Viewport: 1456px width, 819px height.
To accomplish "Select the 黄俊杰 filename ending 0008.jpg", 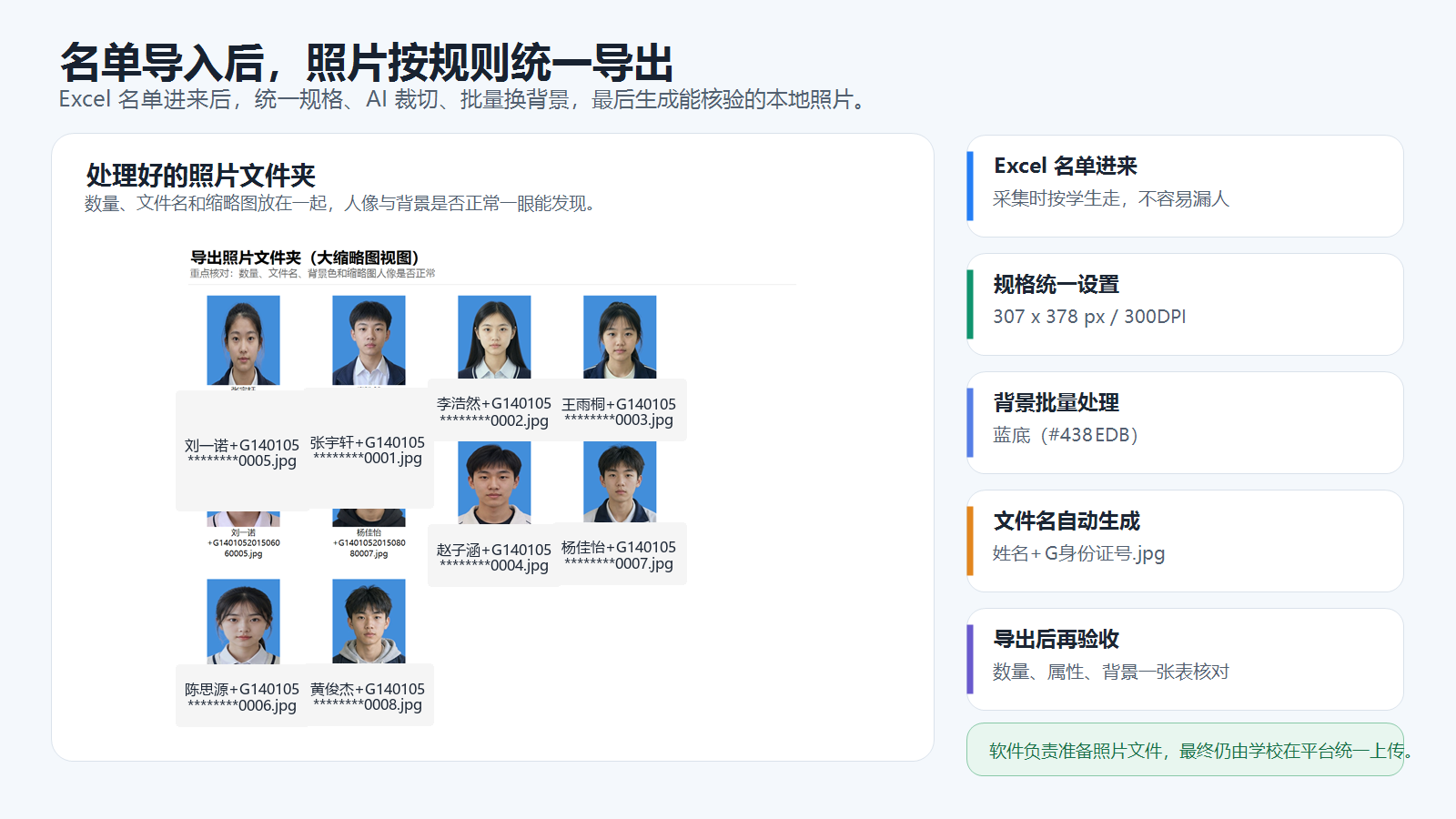I will 368,697.
